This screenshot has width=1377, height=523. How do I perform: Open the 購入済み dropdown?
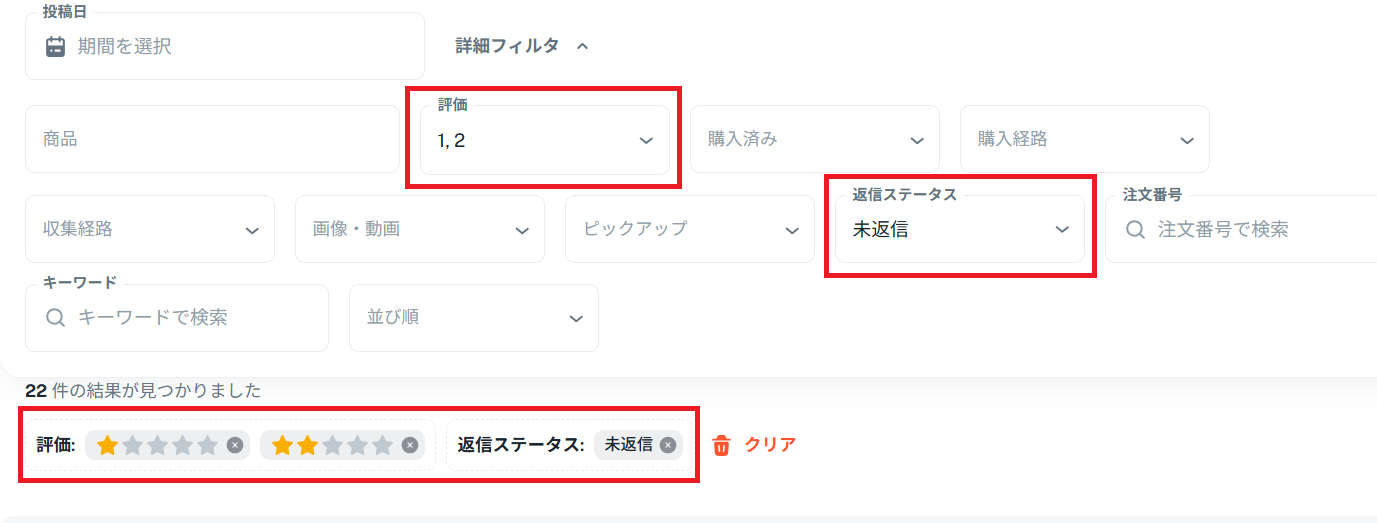(x=815, y=139)
